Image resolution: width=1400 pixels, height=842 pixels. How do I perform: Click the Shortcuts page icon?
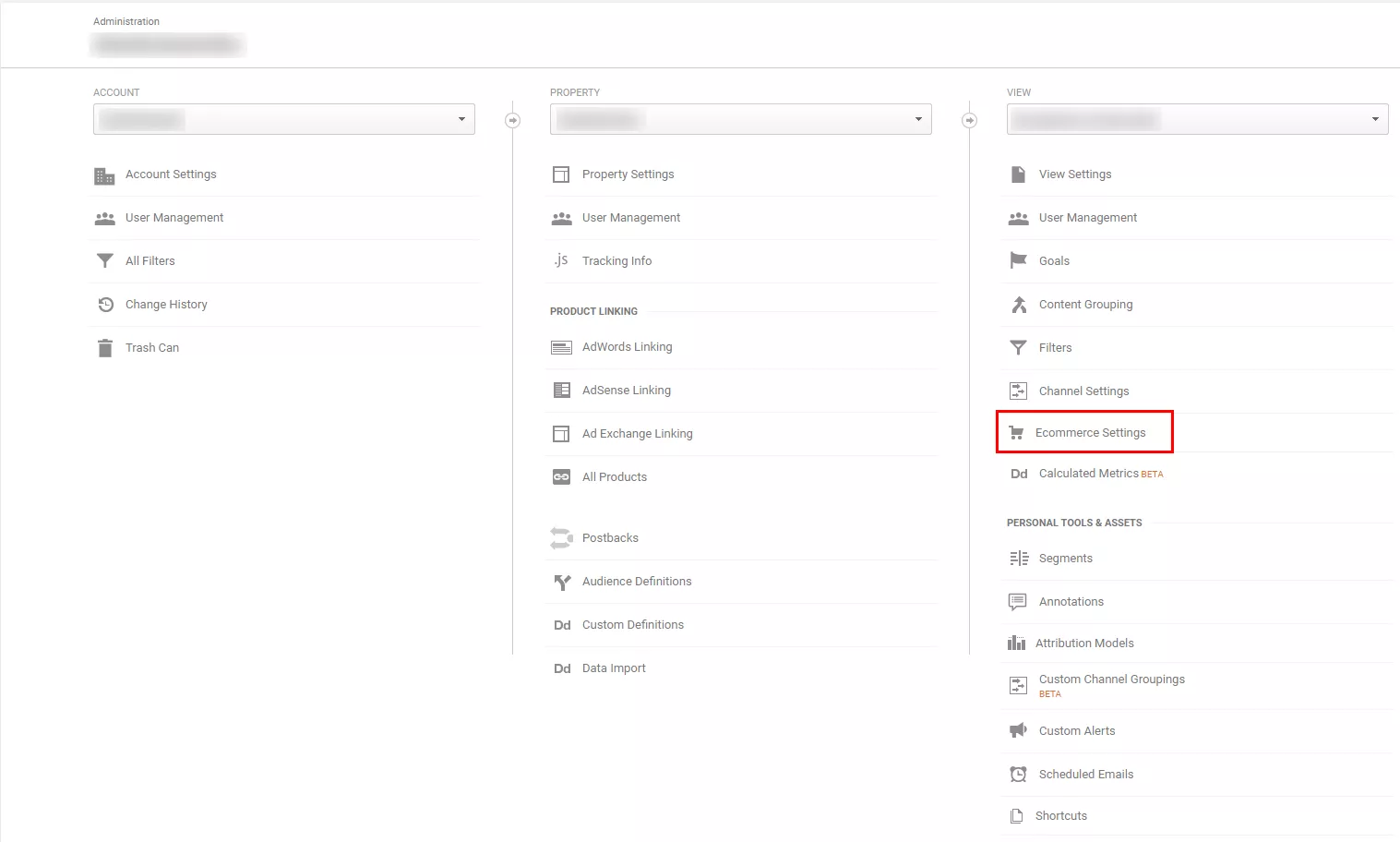[x=1017, y=816]
